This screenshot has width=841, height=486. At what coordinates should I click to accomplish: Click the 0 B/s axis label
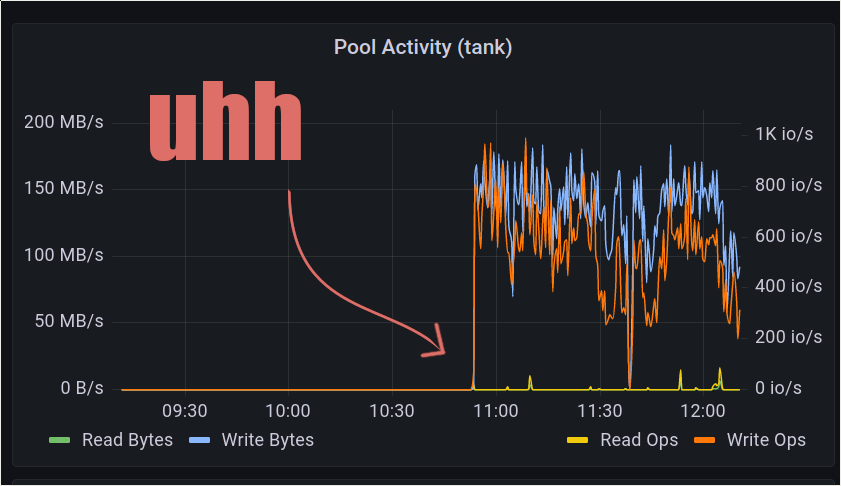tap(82, 388)
